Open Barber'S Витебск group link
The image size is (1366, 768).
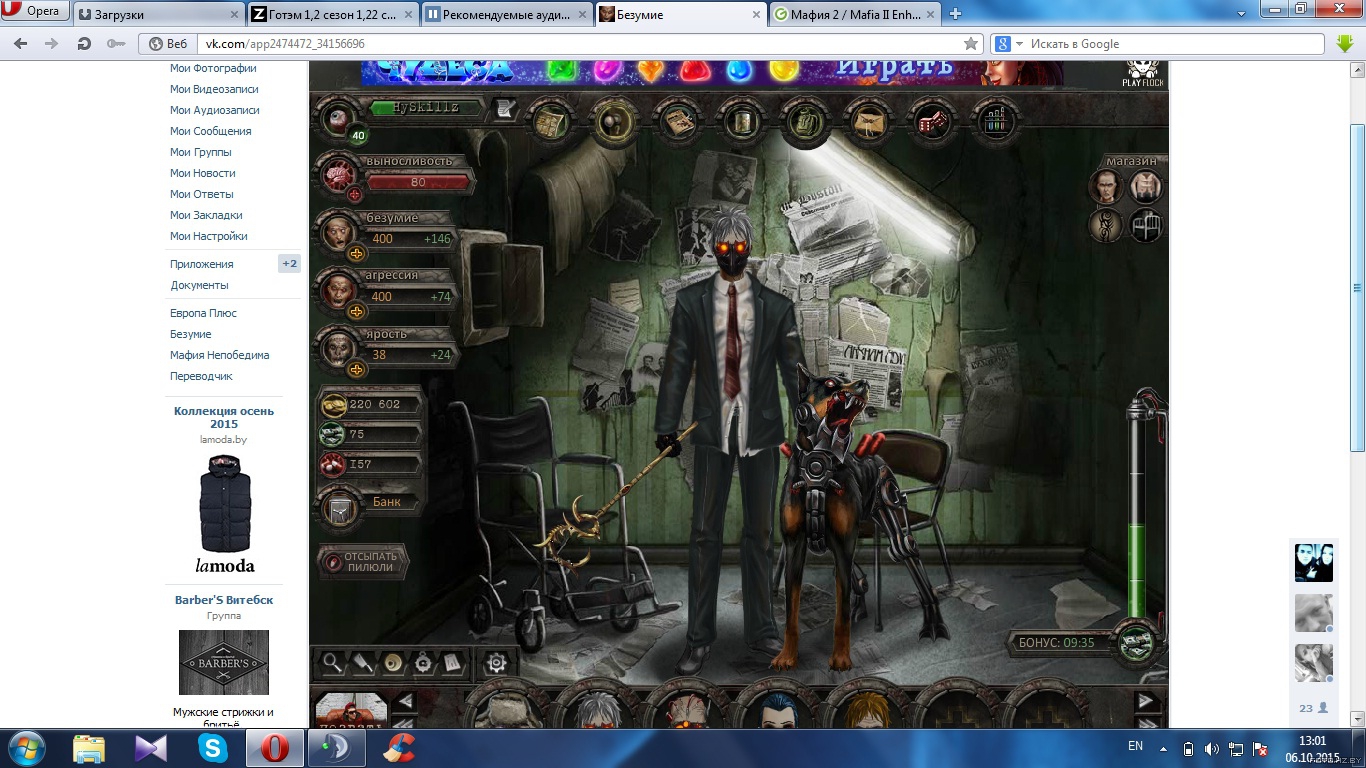pyautogui.click(x=224, y=600)
